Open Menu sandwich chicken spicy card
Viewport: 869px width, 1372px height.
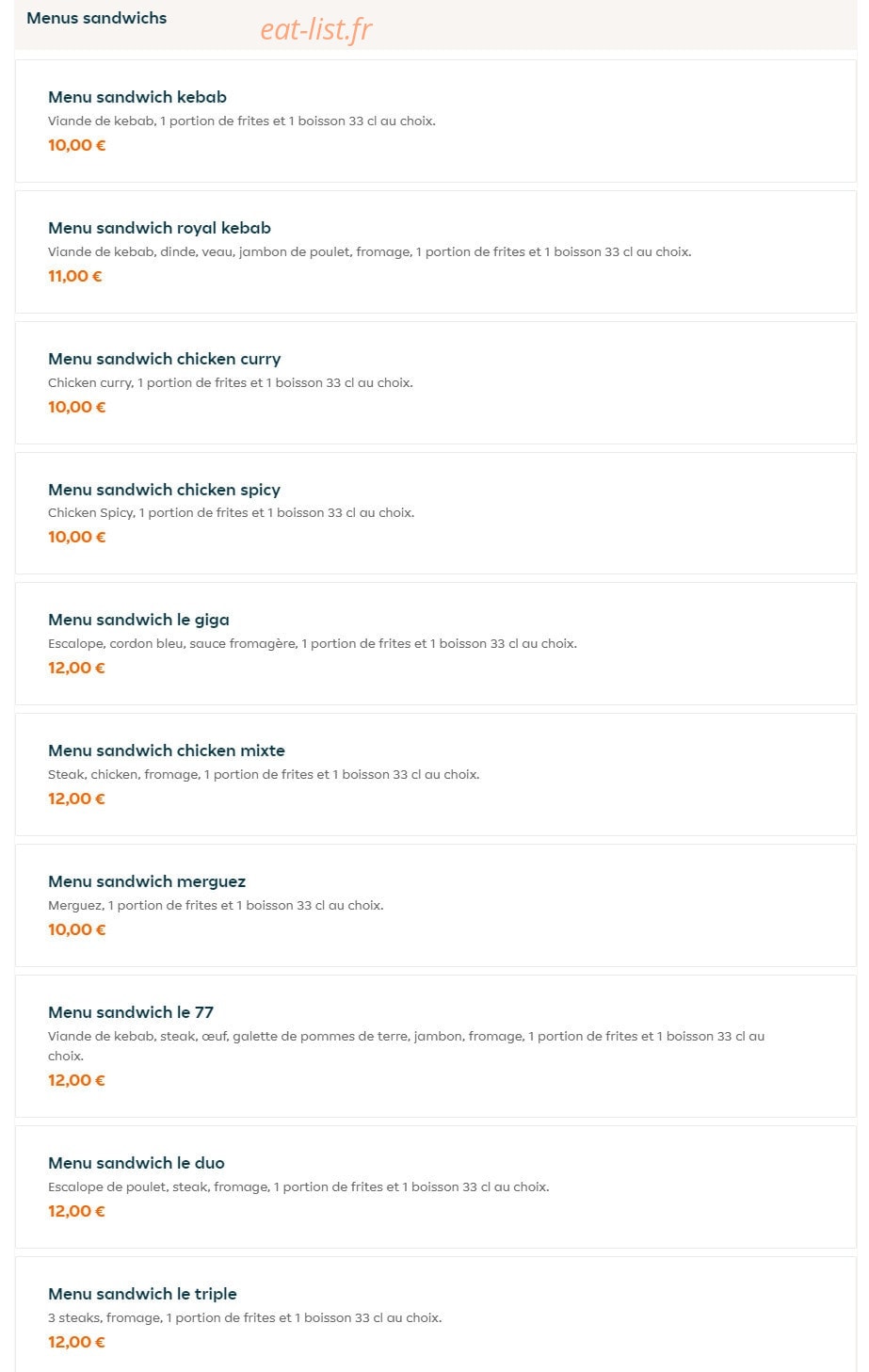[x=435, y=513]
